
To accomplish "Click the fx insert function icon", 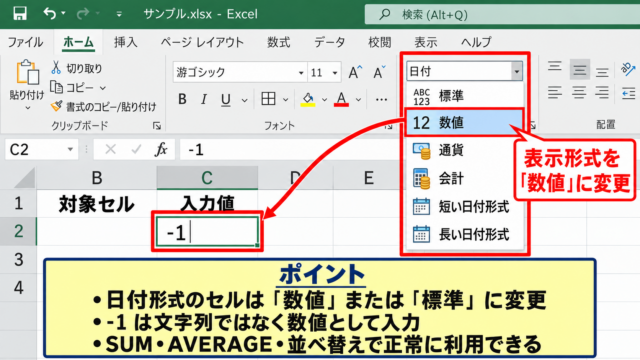I will click(161, 149).
